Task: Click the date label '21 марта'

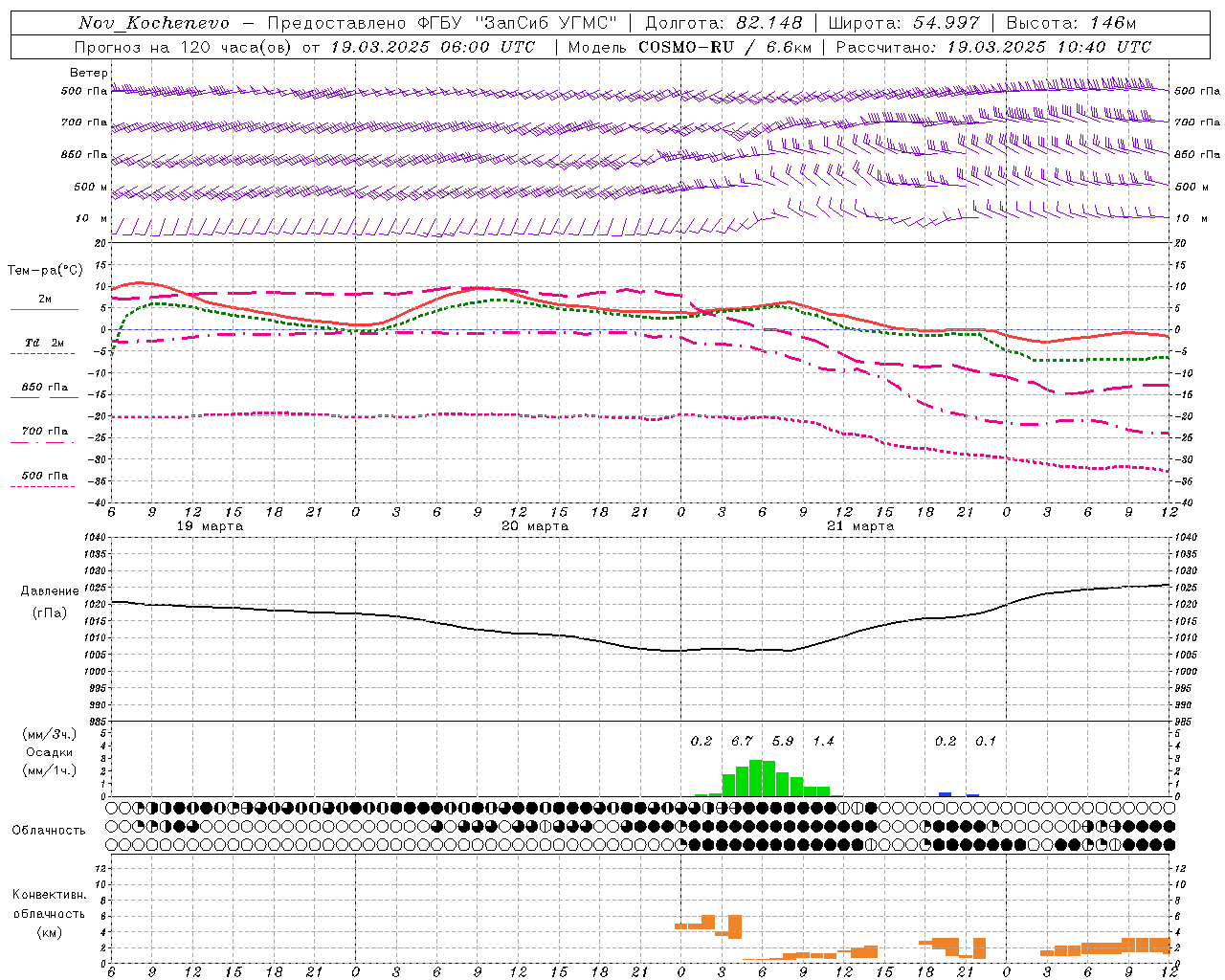Action: coord(860,525)
